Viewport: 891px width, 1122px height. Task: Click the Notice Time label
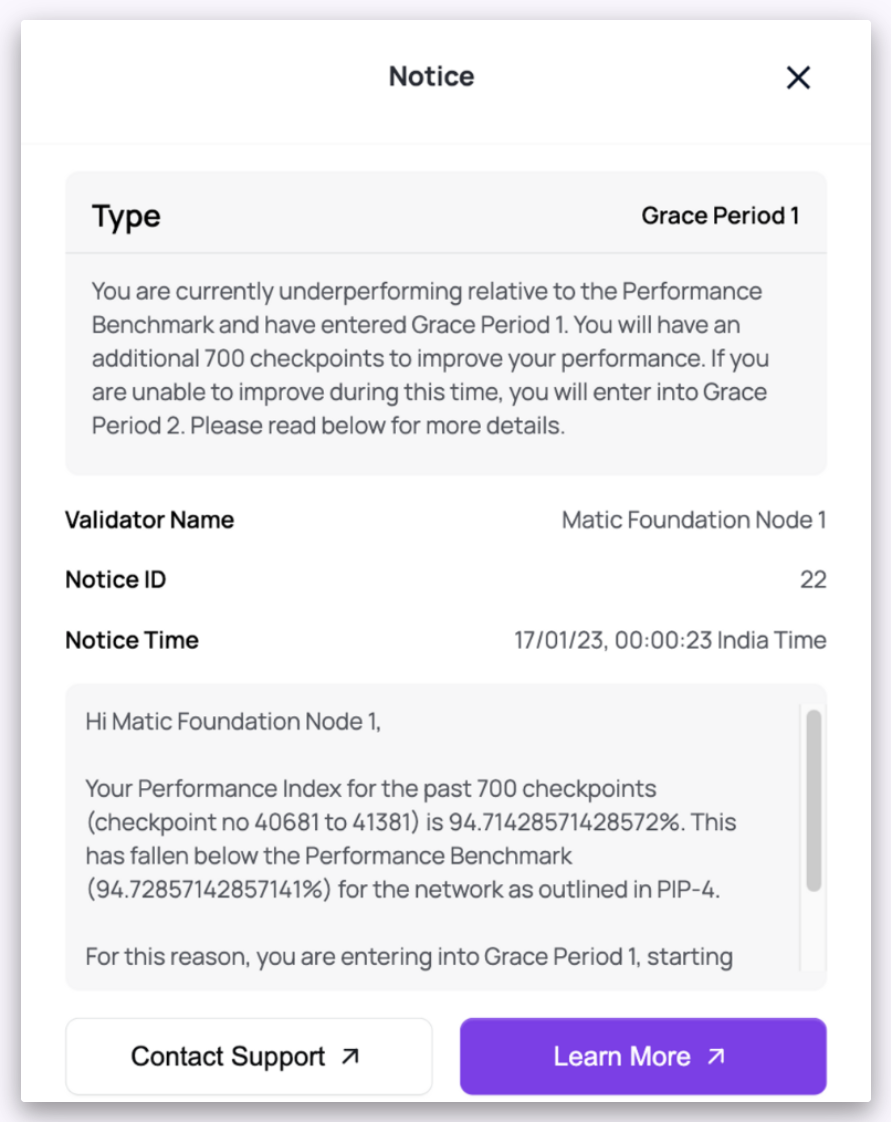click(132, 640)
